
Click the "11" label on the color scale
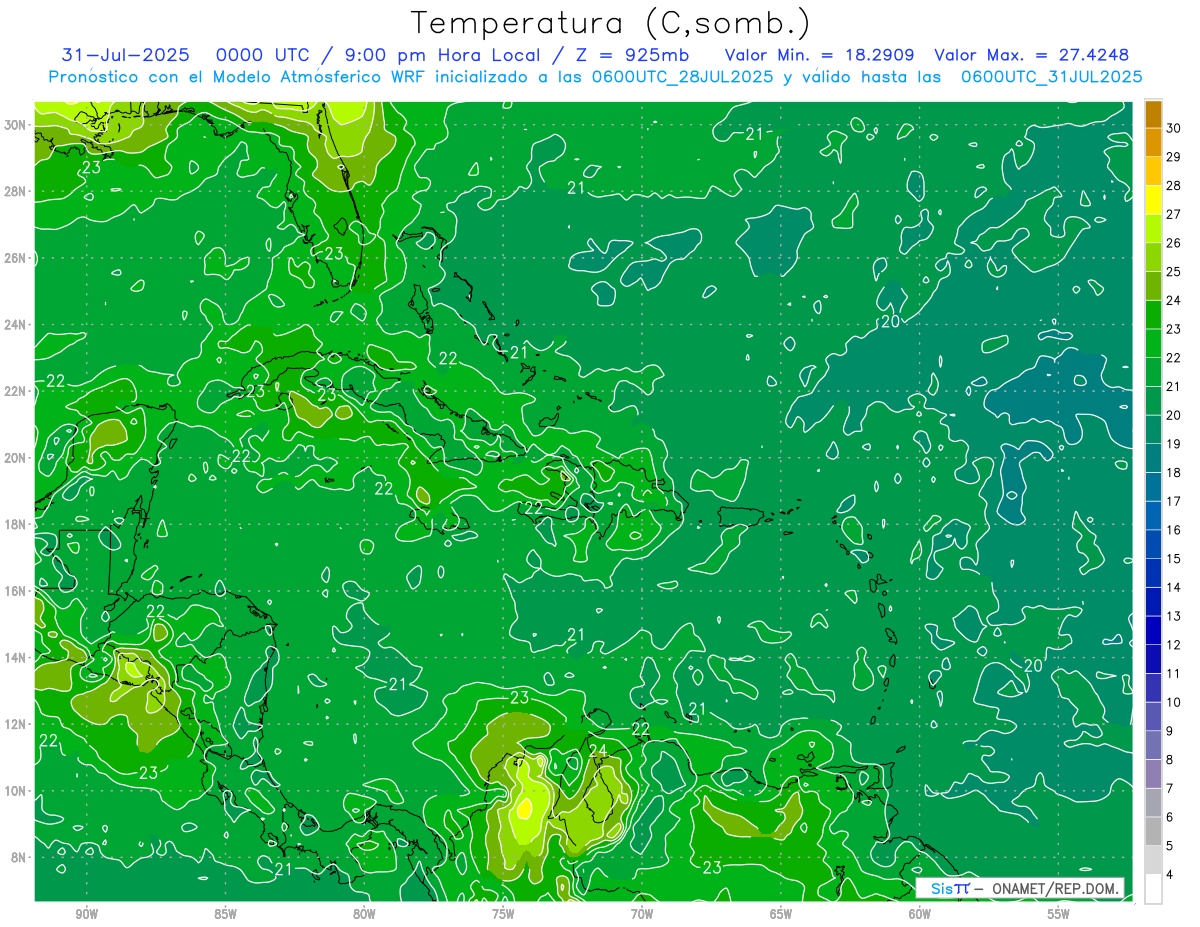pos(1173,673)
